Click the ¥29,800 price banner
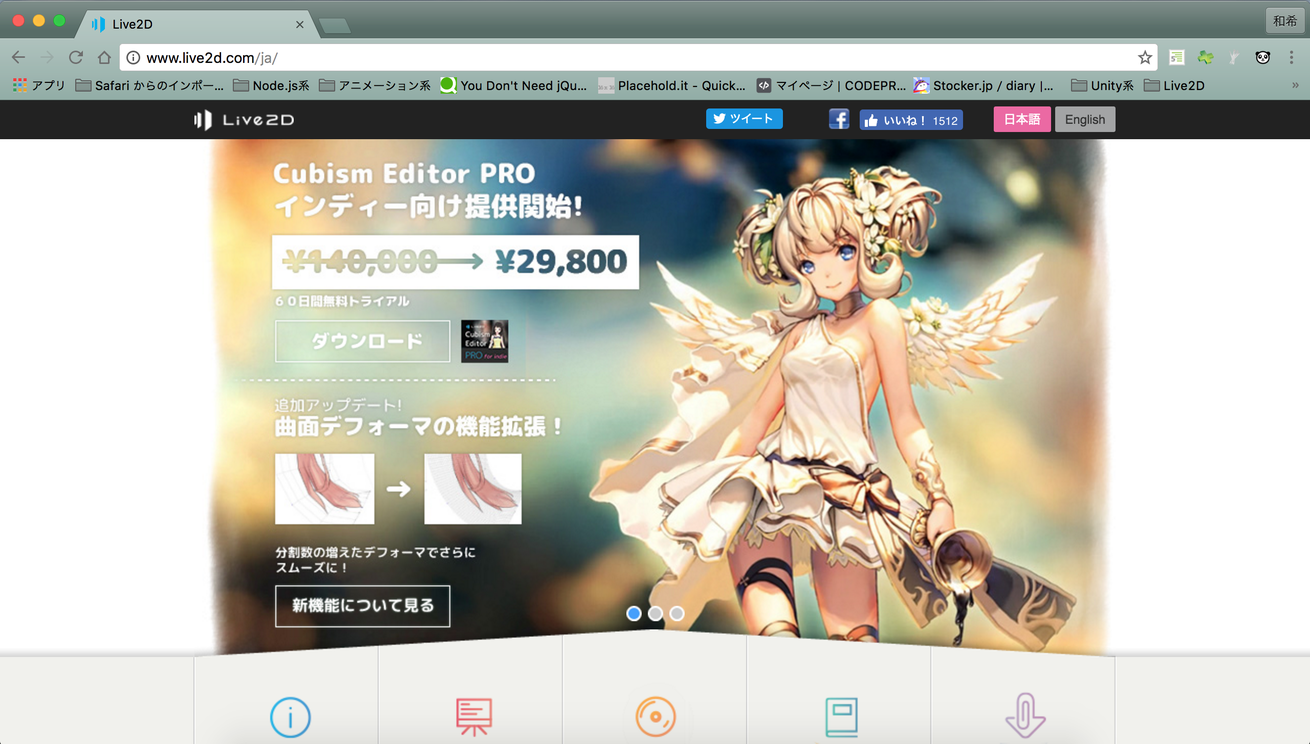1310x744 pixels. pos(456,262)
